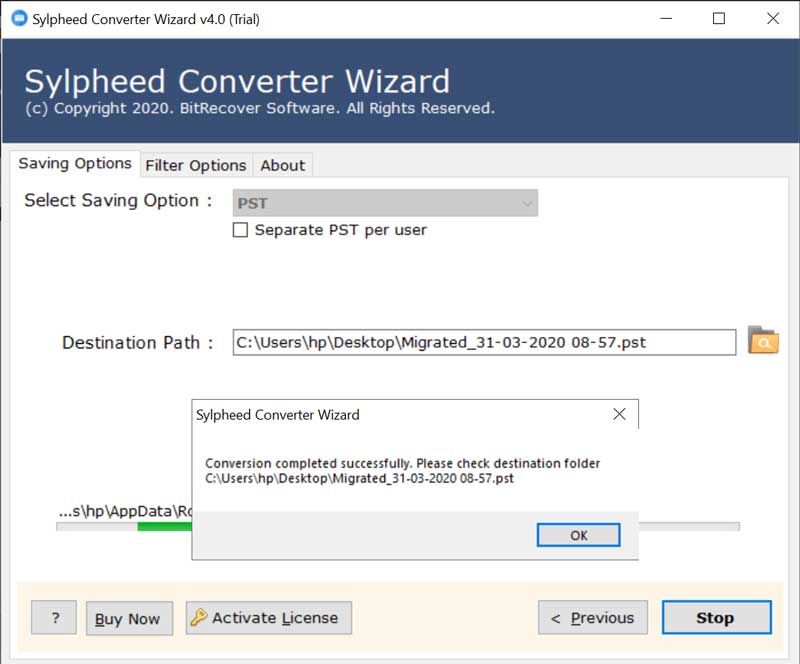Click the destination path shown in the dialog
The image size is (800, 664).
(x=359, y=479)
